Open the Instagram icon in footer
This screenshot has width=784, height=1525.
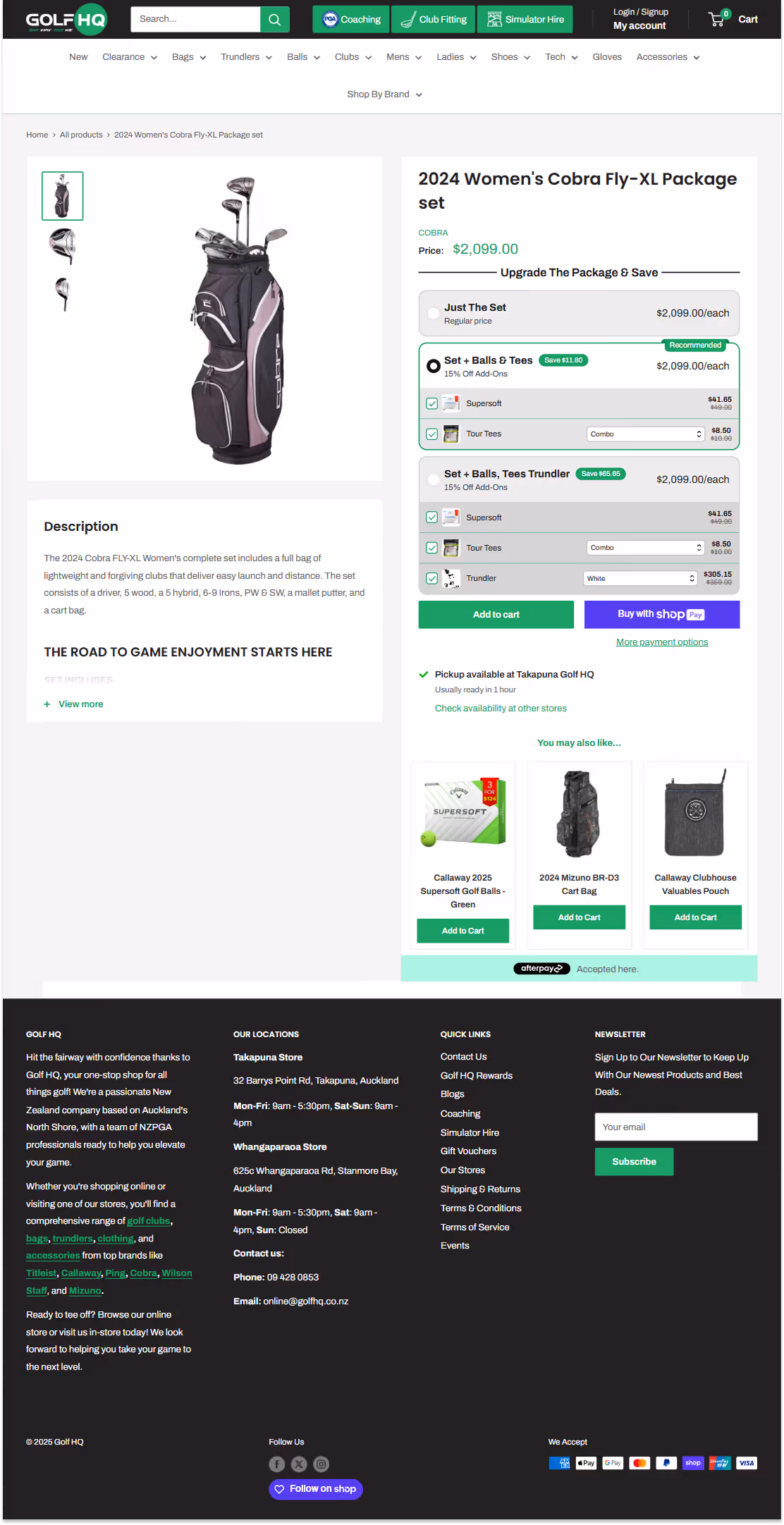pos(321,1464)
